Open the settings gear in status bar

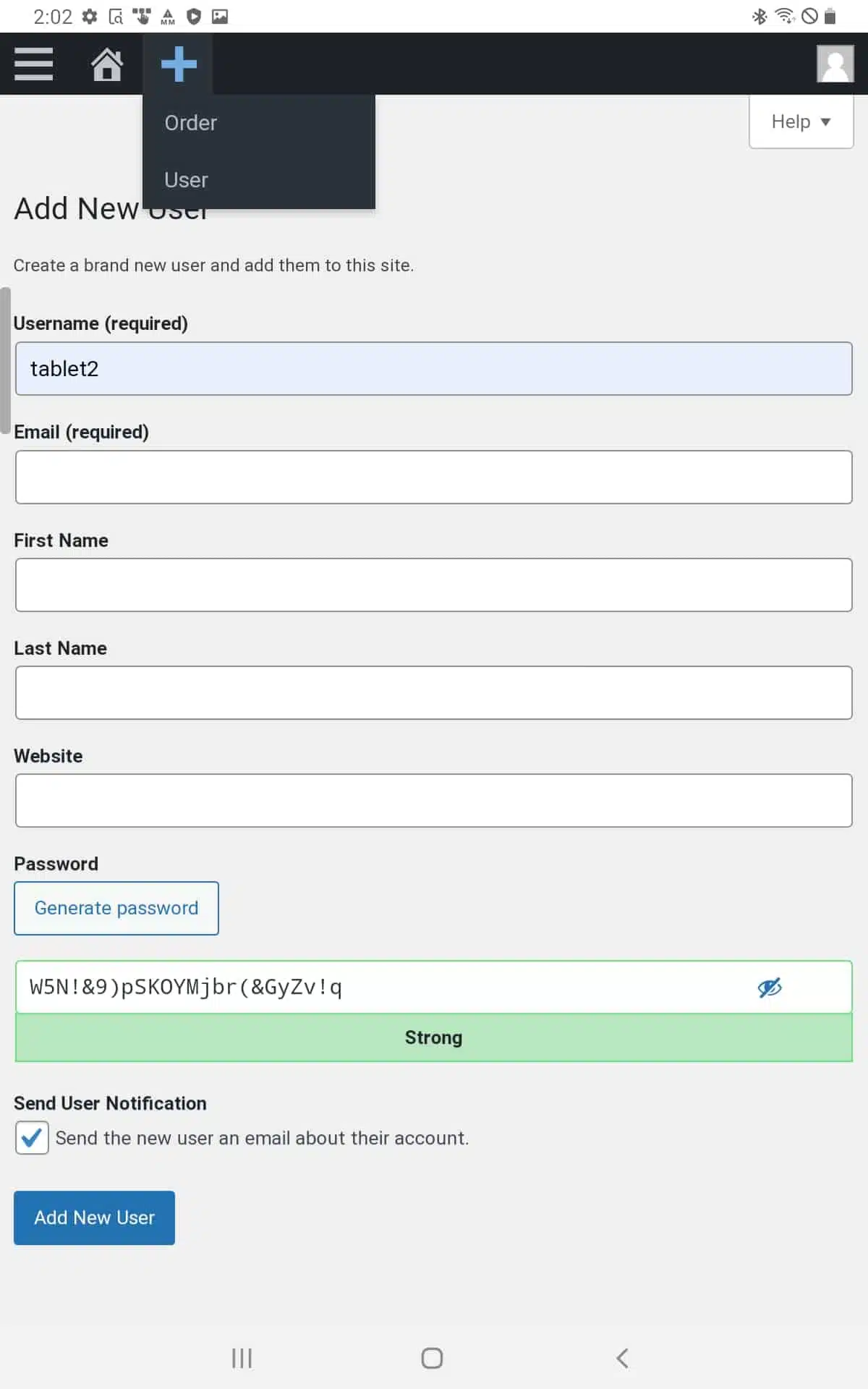point(90,16)
